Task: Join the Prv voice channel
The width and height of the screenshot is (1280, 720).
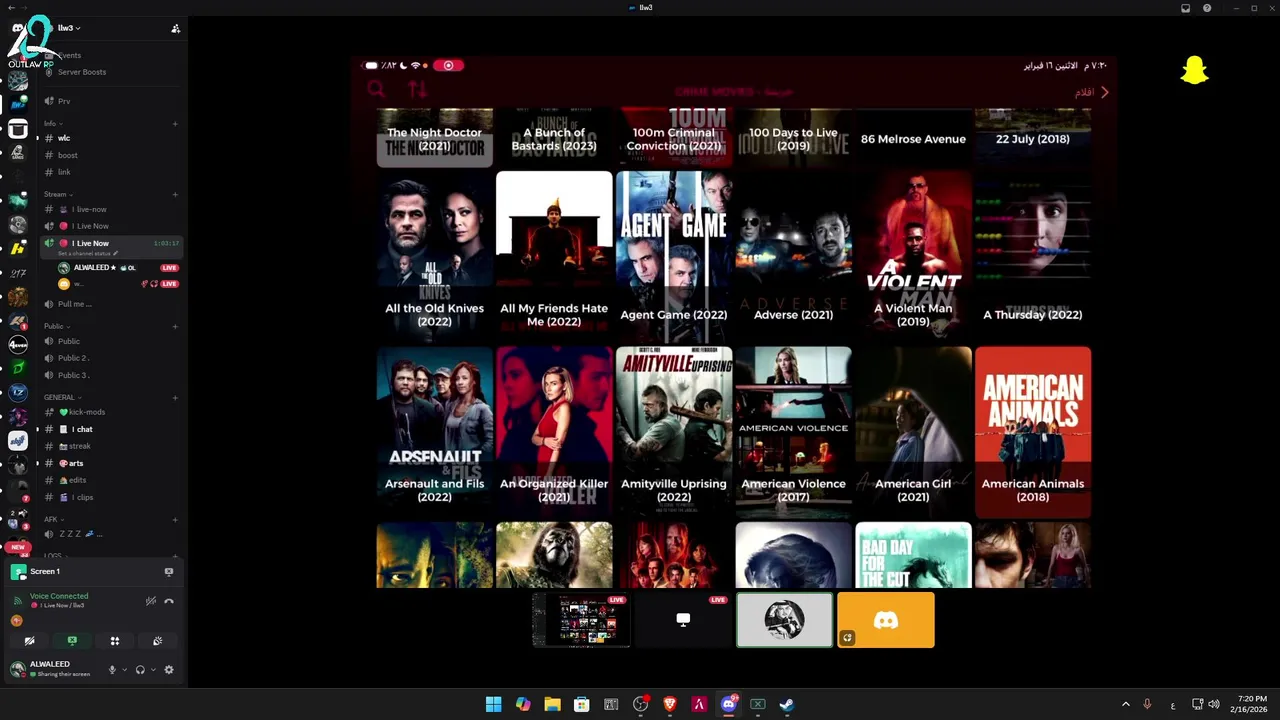Action: click(64, 101)
